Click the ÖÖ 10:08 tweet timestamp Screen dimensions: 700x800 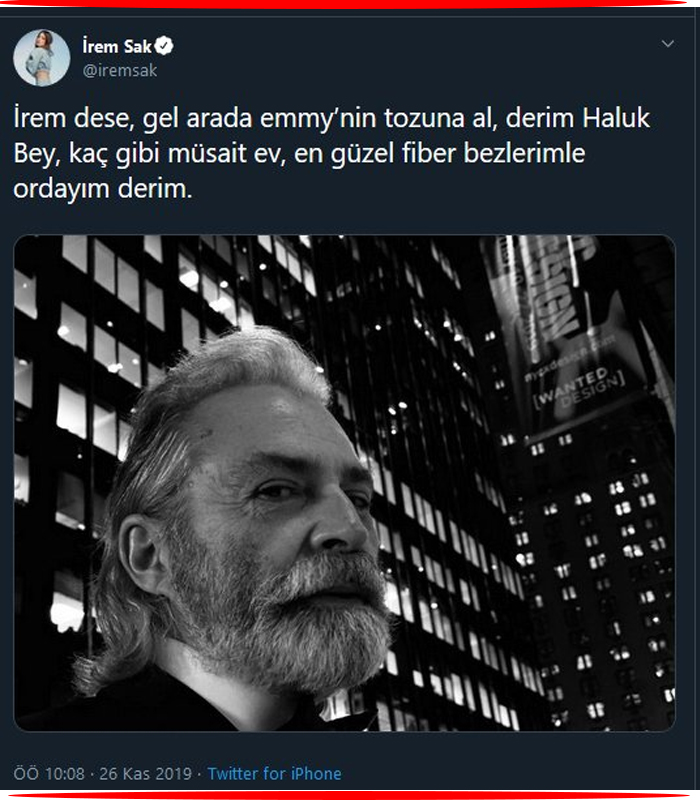click(49, 773)
